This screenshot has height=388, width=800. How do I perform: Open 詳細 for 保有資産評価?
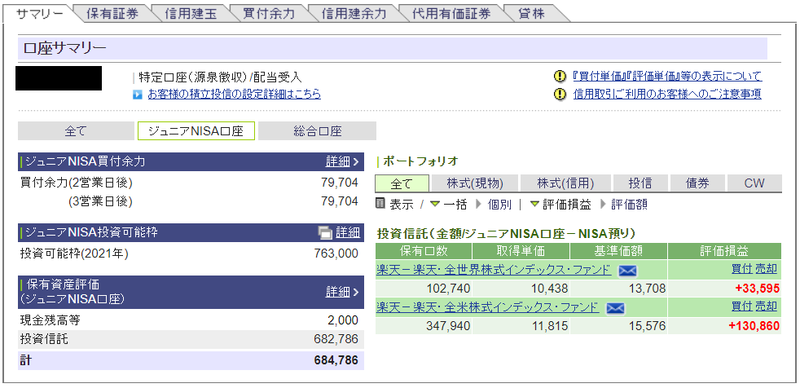[x=342, y=292]
